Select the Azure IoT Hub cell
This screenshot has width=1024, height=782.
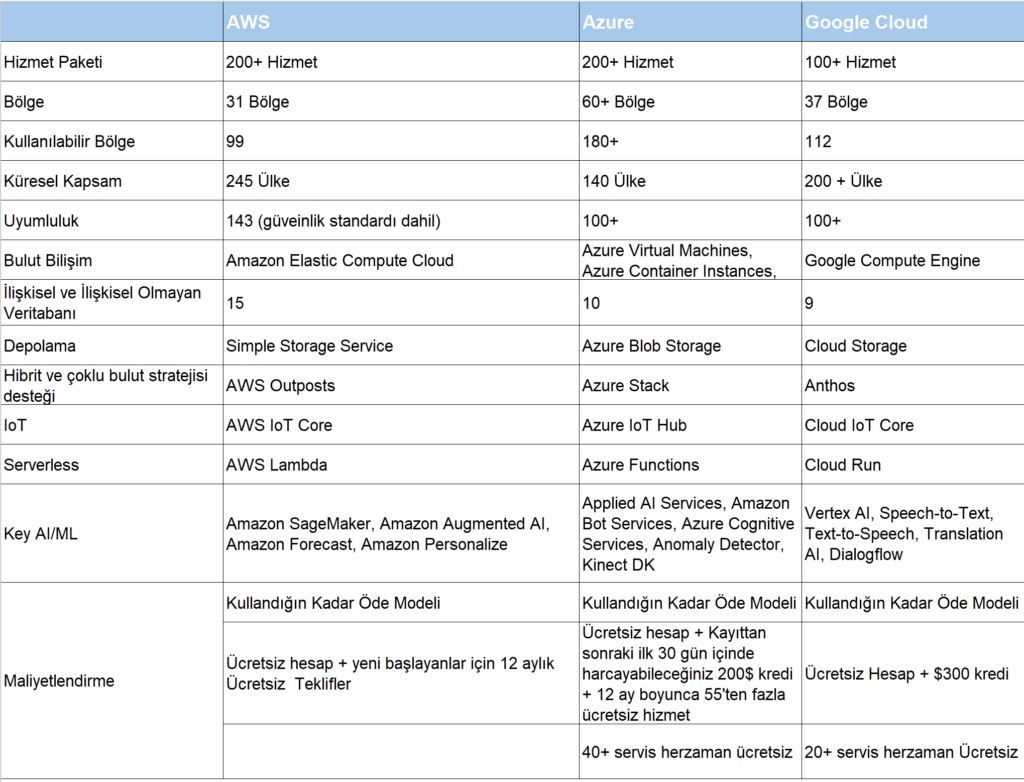pyautogui.click(x=690, y=425)
